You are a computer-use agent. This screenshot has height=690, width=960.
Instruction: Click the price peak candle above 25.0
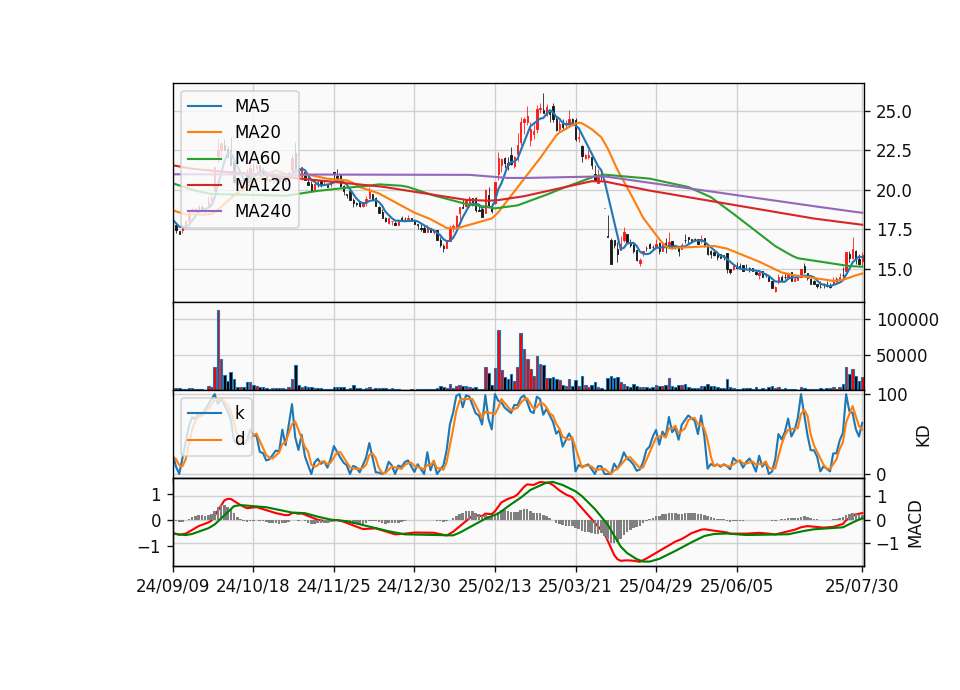click(x=543, y=104)
